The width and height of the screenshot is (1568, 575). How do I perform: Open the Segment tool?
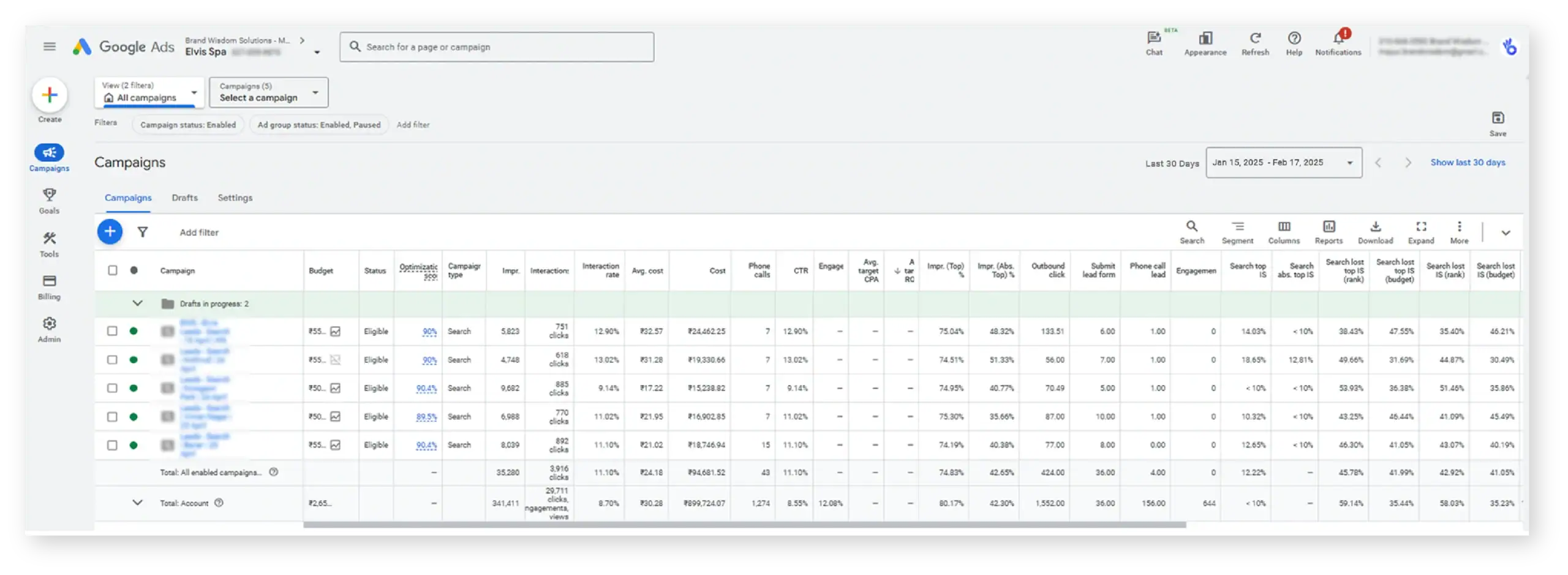click(x=1237, y=232)
